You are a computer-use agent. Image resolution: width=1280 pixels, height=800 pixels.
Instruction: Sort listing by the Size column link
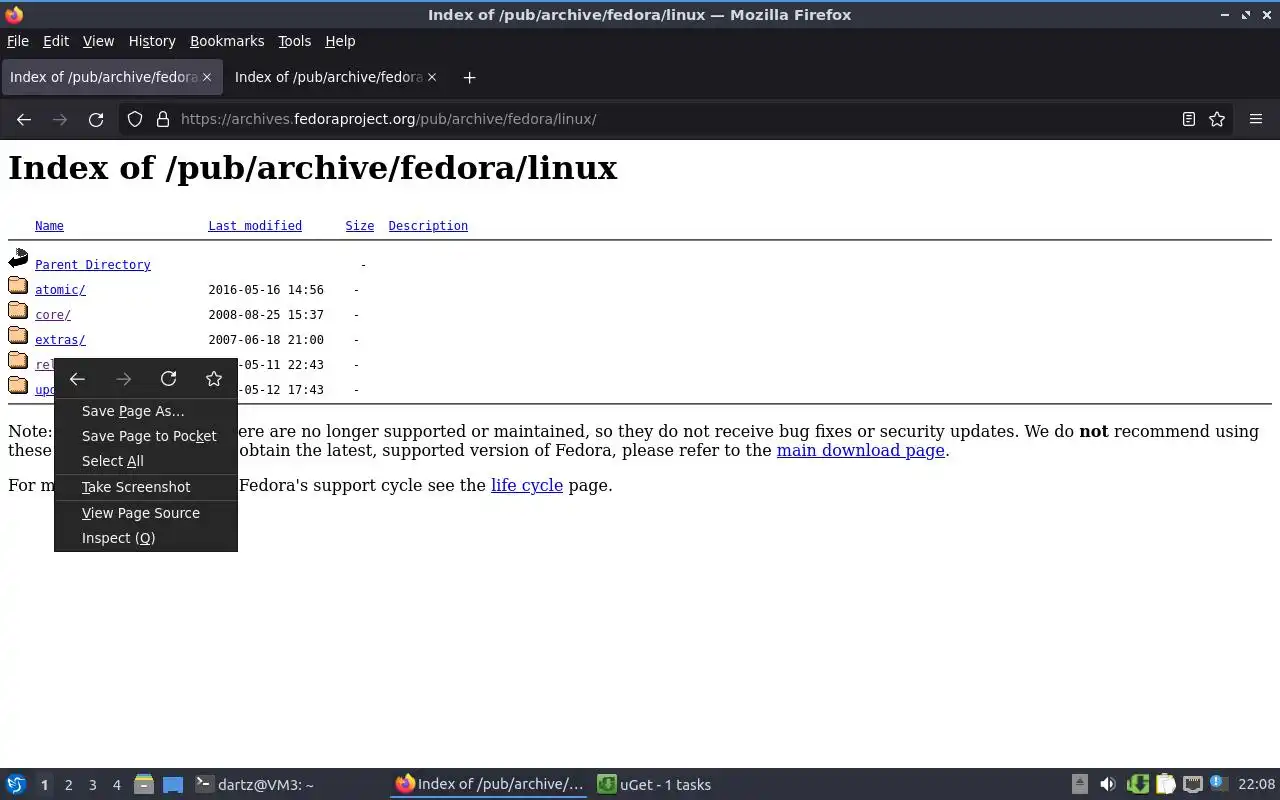tap(360, 226)
